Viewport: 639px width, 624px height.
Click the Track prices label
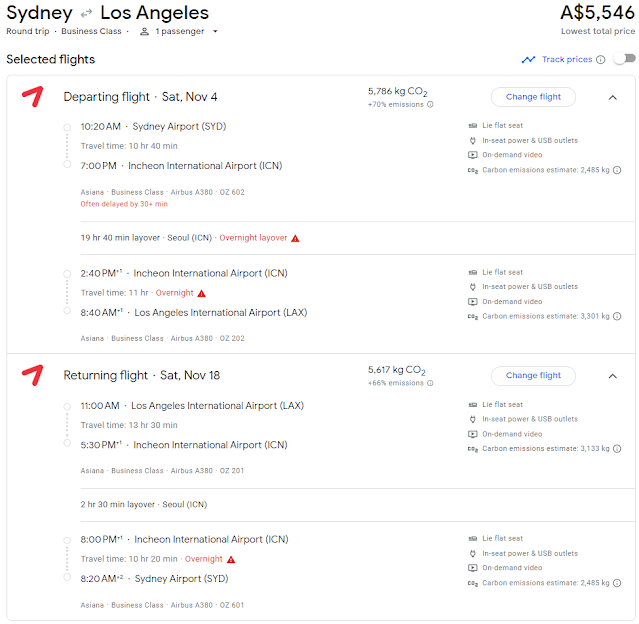click(x=567, y=60)
